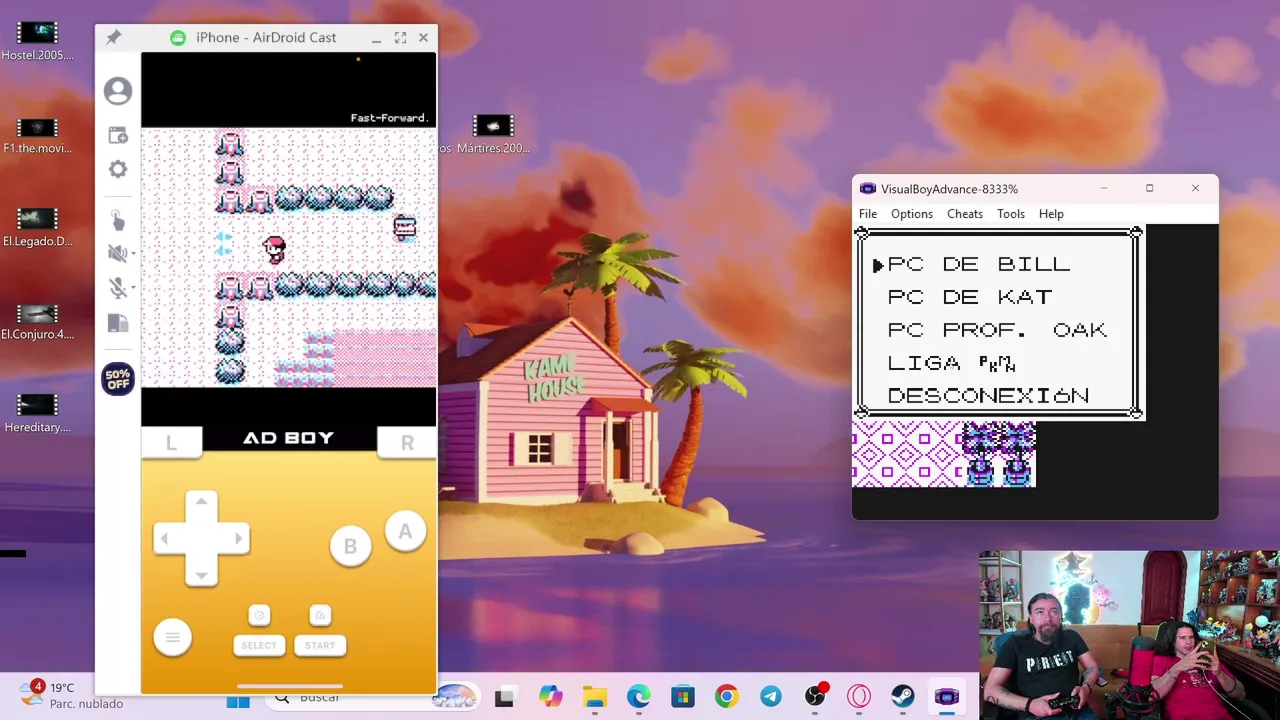This screenshot has width=1280, height=720.
Task: Tap the small icon above START
Action: point(320,615)
